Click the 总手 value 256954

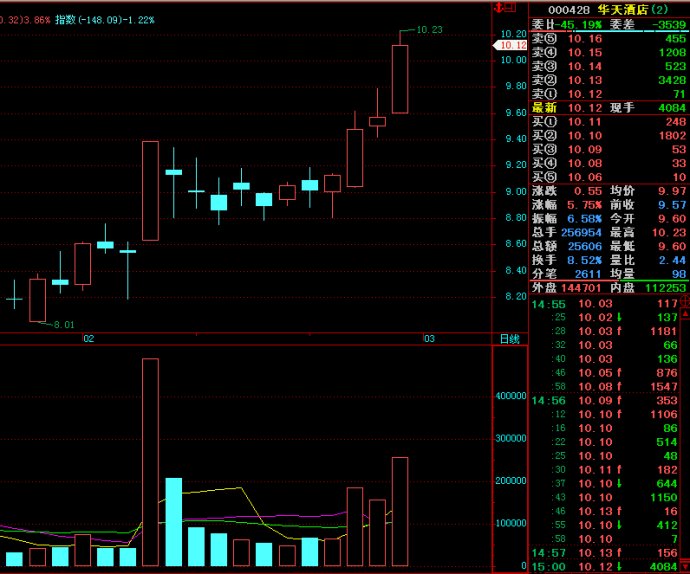(581, 232)
